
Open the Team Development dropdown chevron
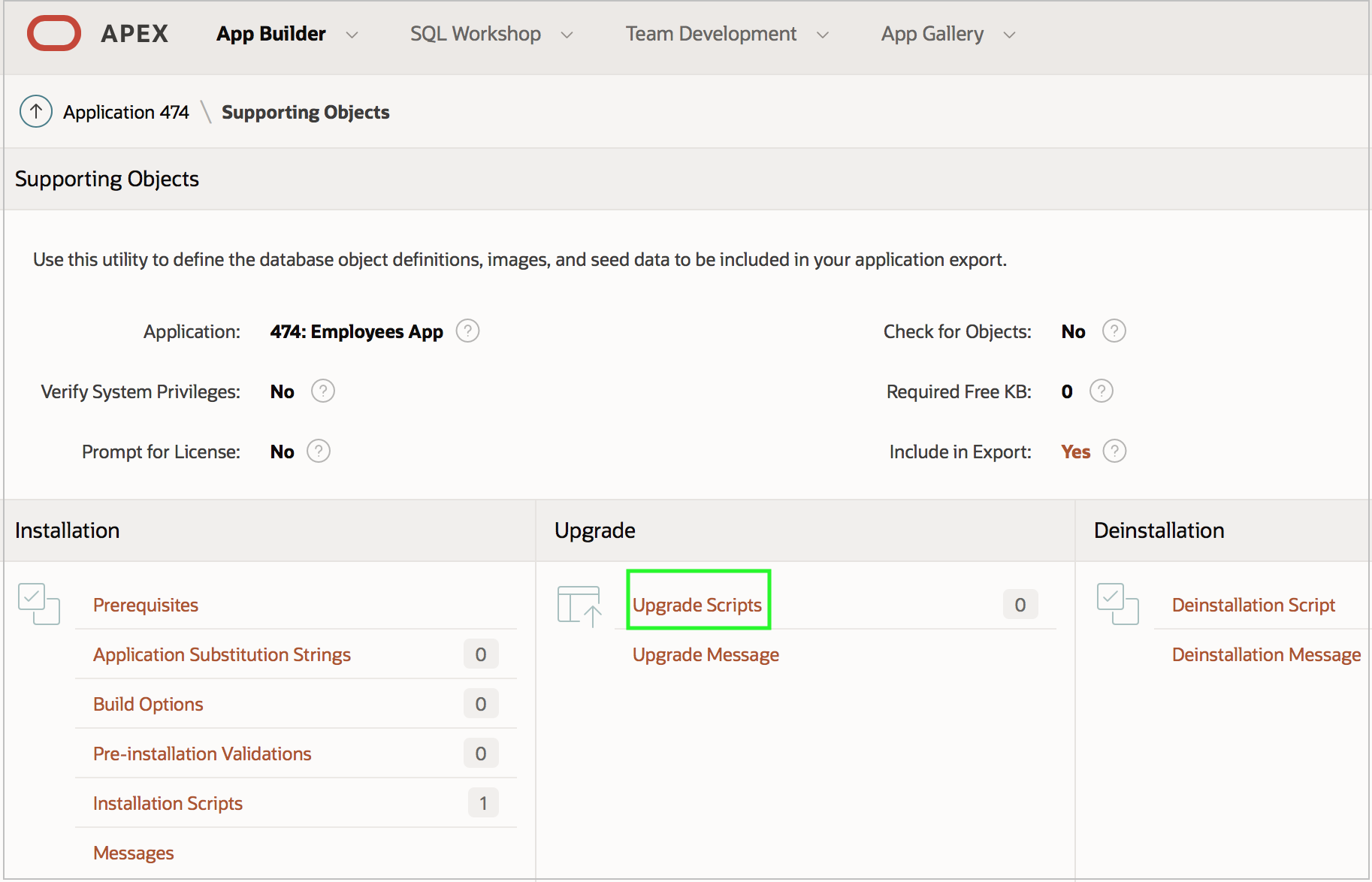coord(823,35)
